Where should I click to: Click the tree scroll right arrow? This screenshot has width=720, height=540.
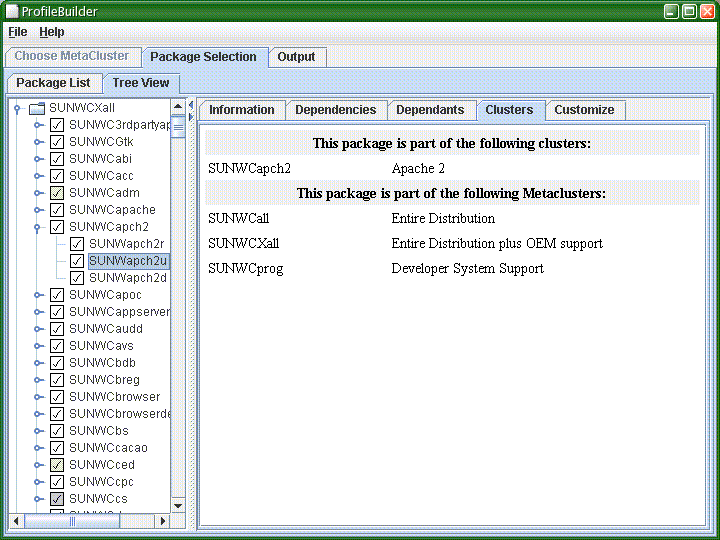point(162,521)
